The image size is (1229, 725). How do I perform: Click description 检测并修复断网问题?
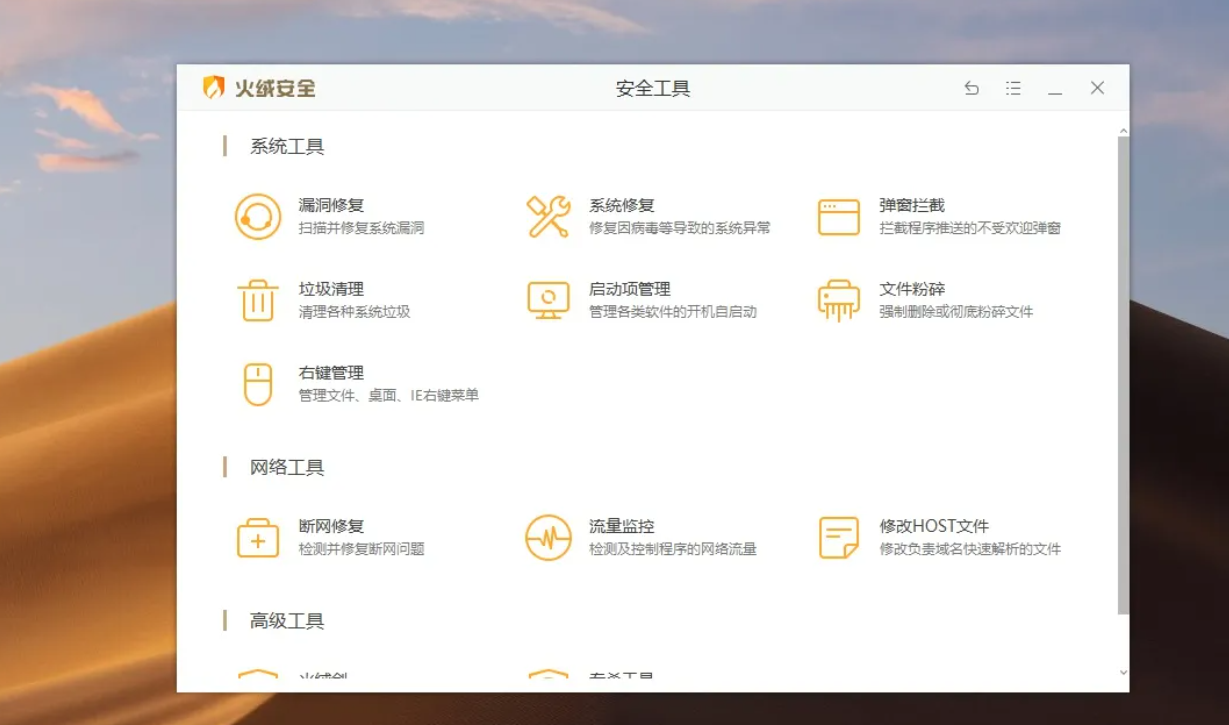coord(361,549)
